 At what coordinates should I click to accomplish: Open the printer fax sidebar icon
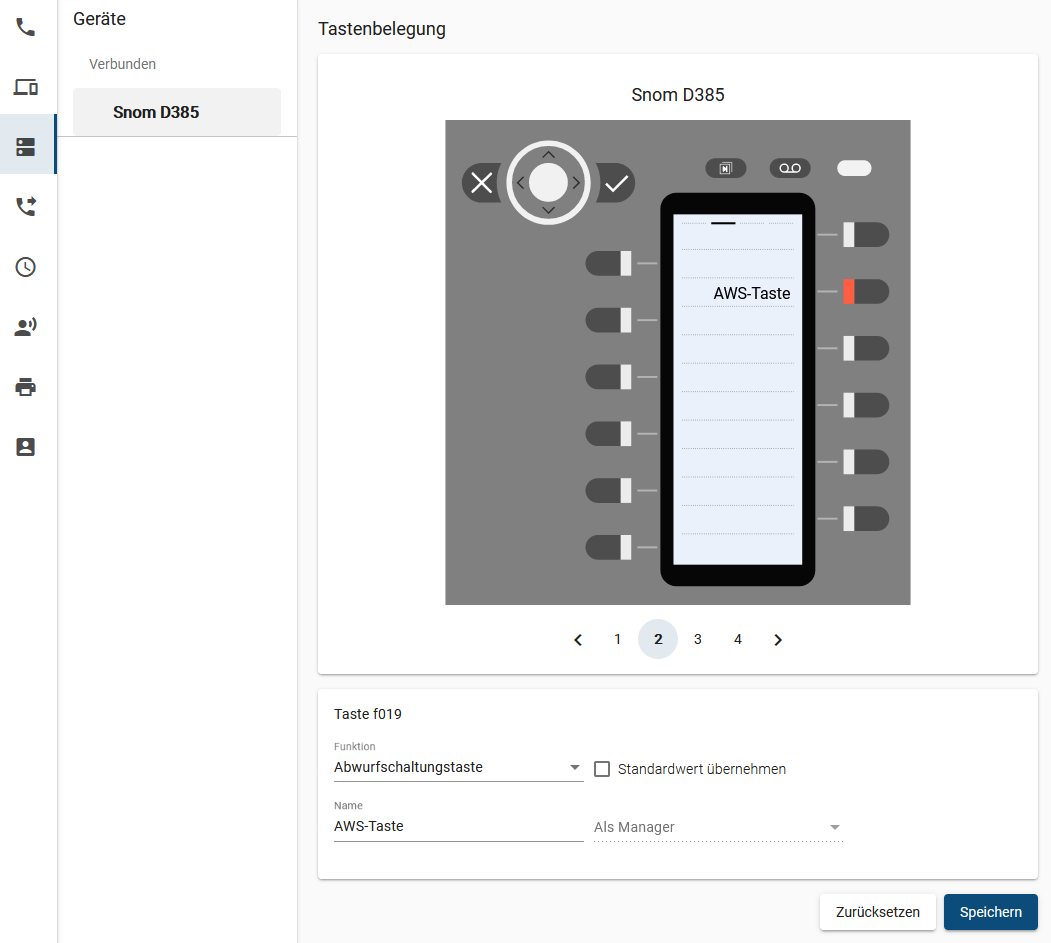(x=25, y=387)
